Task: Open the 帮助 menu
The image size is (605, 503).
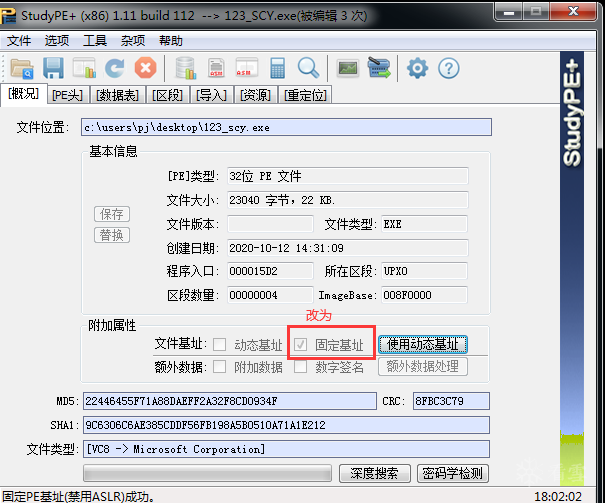Action: 171,41
